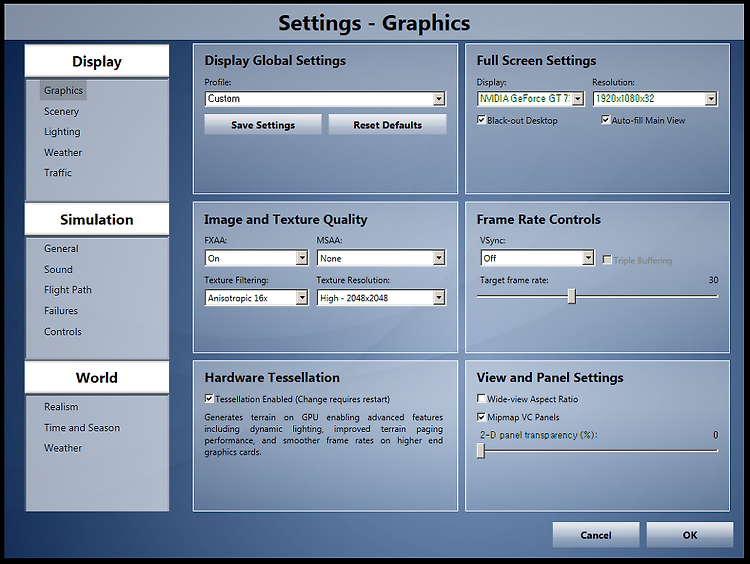This screenshot has height=564, width=750.
Task: Open the Controls settings page
Action: pyautogui.click(x=63, y=332)
